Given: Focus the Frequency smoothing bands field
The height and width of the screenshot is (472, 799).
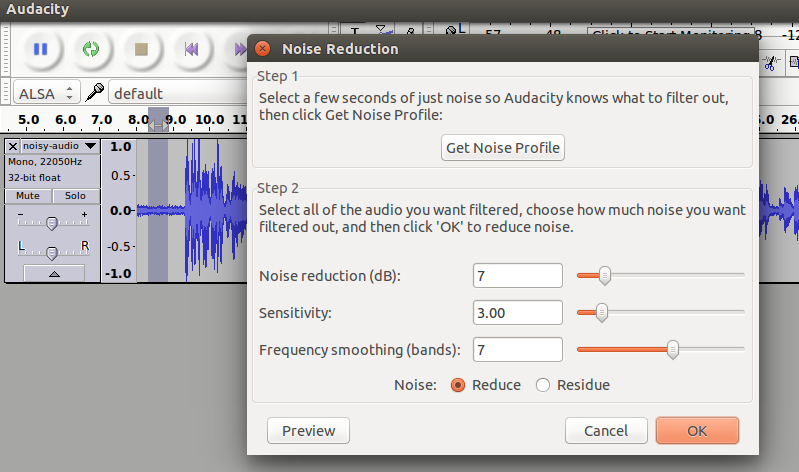Looking at the screenshot, I should pos(518,350).
